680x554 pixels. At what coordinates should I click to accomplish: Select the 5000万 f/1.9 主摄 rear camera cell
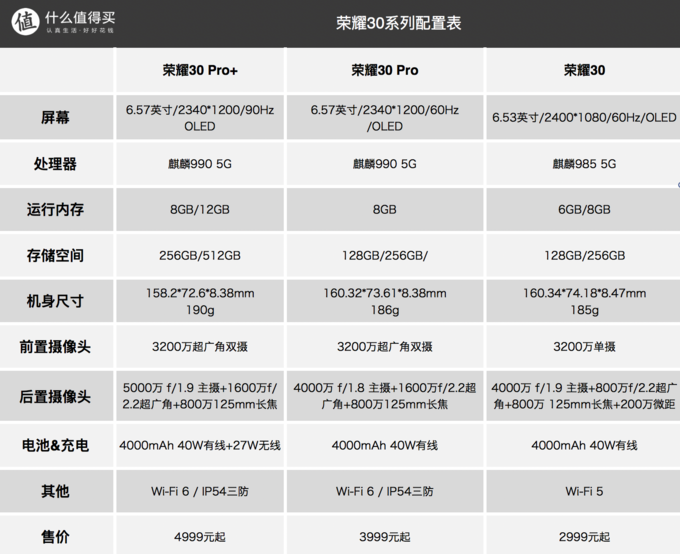pos(200,396)
